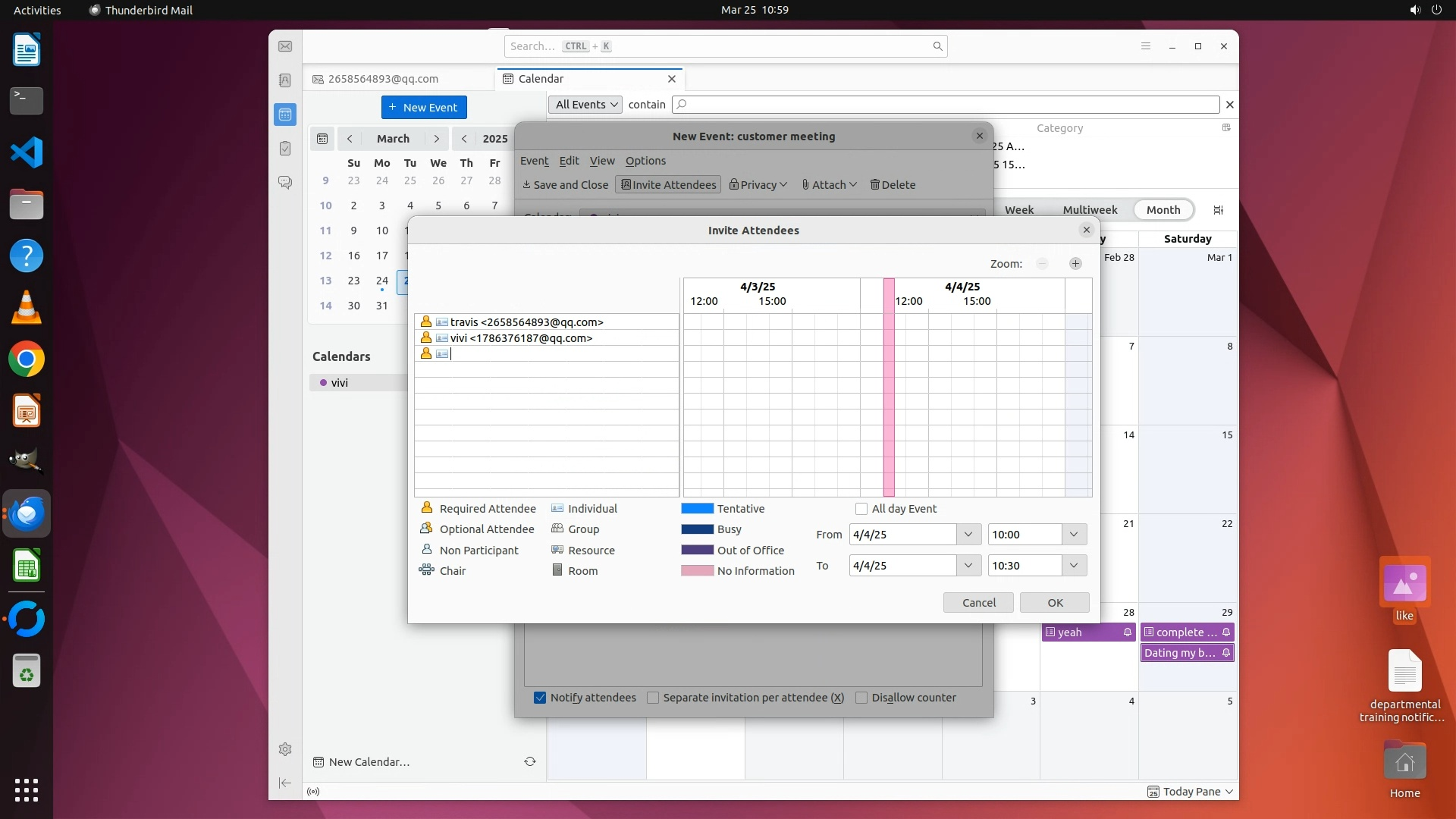Open the Address Book sidebar icon
The width and height of the screenshot is (1456, 819).
tap(285, 80)
